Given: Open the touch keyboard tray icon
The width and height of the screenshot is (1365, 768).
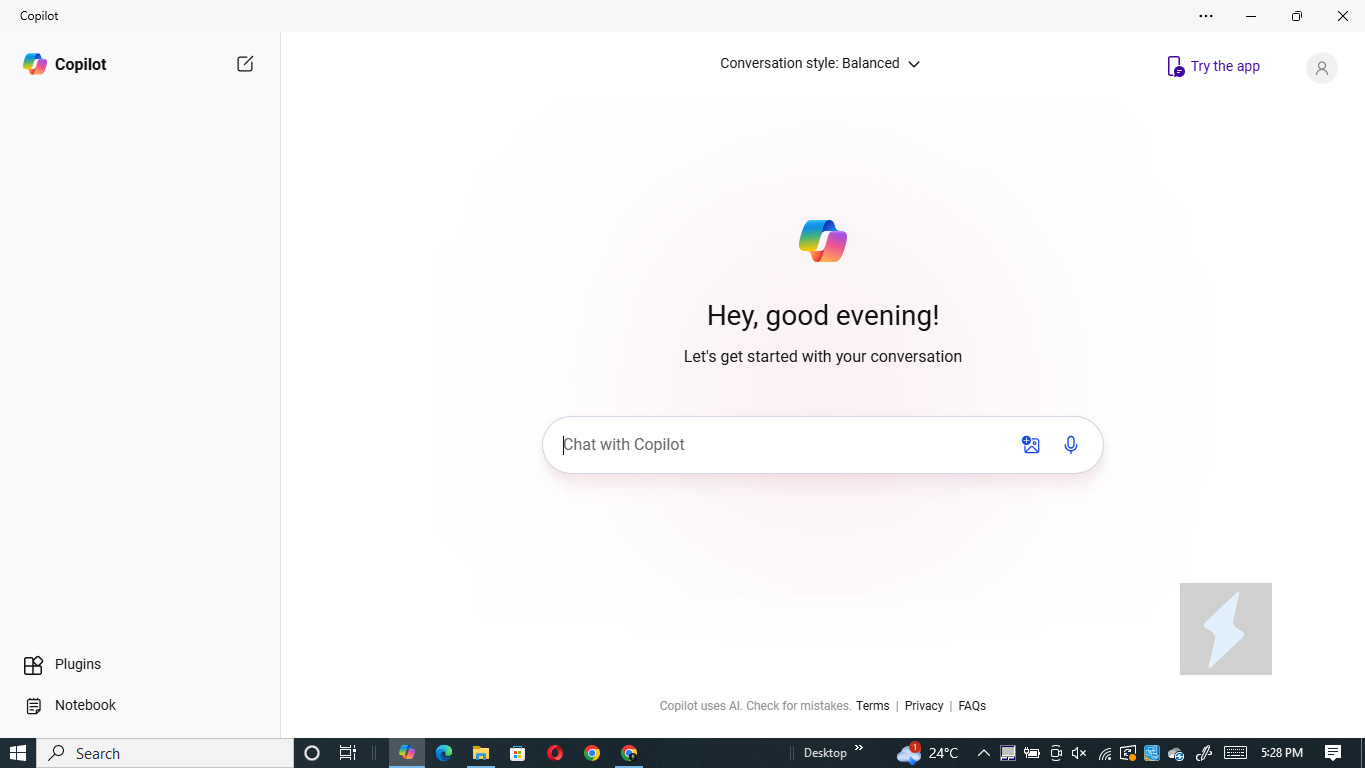Looking at the screenshot, I should coord(1235,753).
